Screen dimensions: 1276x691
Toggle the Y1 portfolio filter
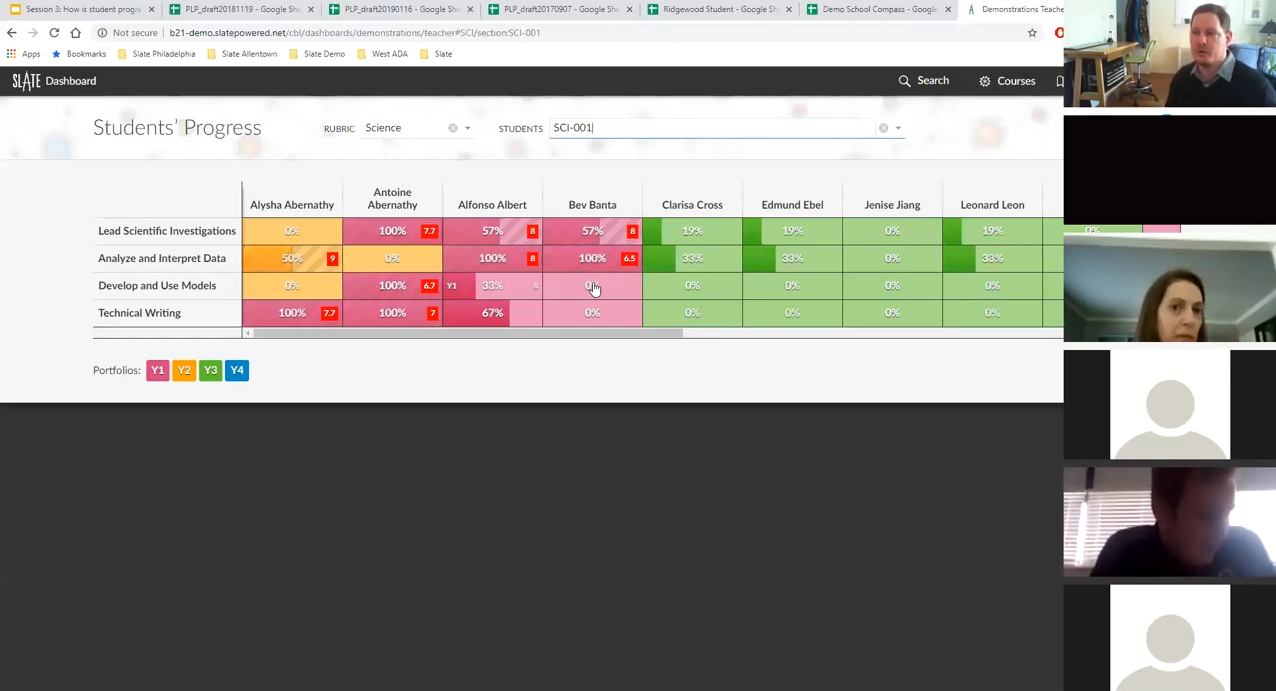pyautogui.click(x=157, y=370)
